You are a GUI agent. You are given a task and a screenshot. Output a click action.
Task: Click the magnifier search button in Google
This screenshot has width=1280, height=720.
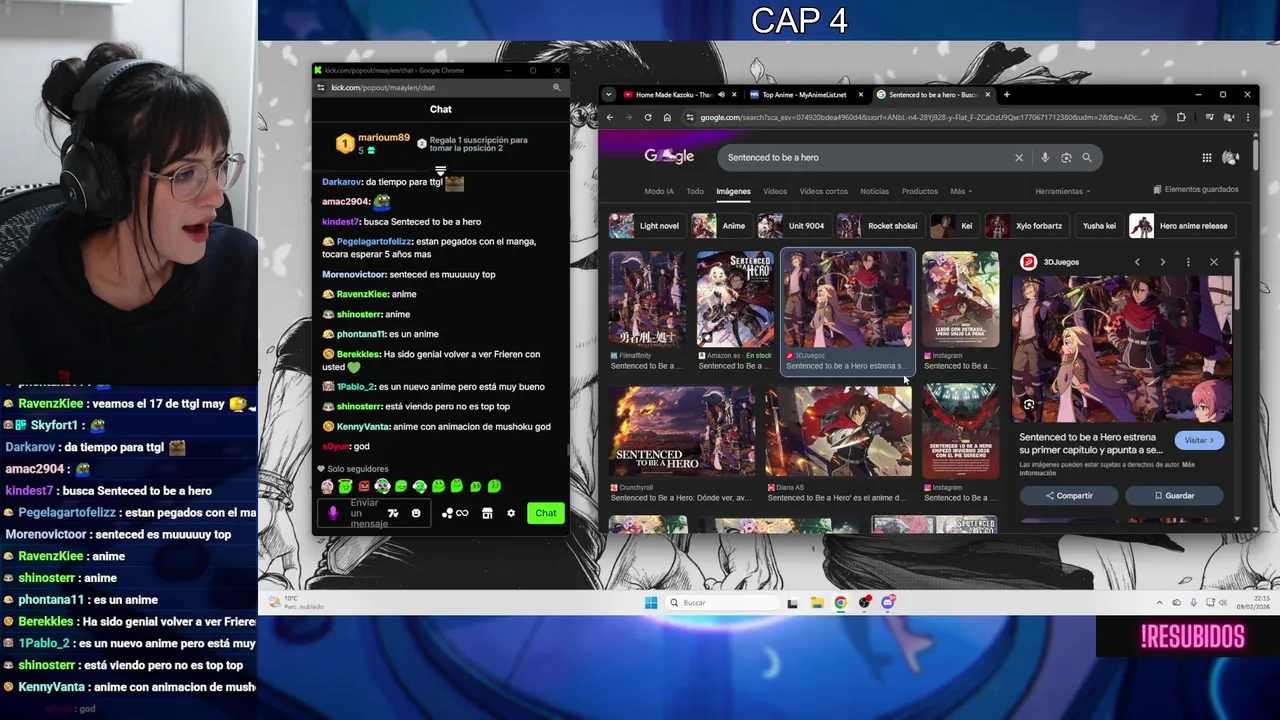tap(1087, 157)
